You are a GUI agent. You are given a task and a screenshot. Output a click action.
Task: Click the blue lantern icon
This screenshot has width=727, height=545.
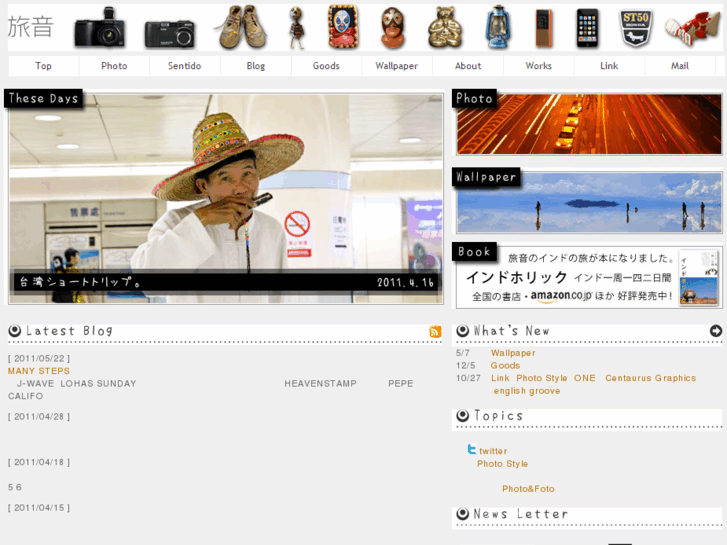coord(498,27)
